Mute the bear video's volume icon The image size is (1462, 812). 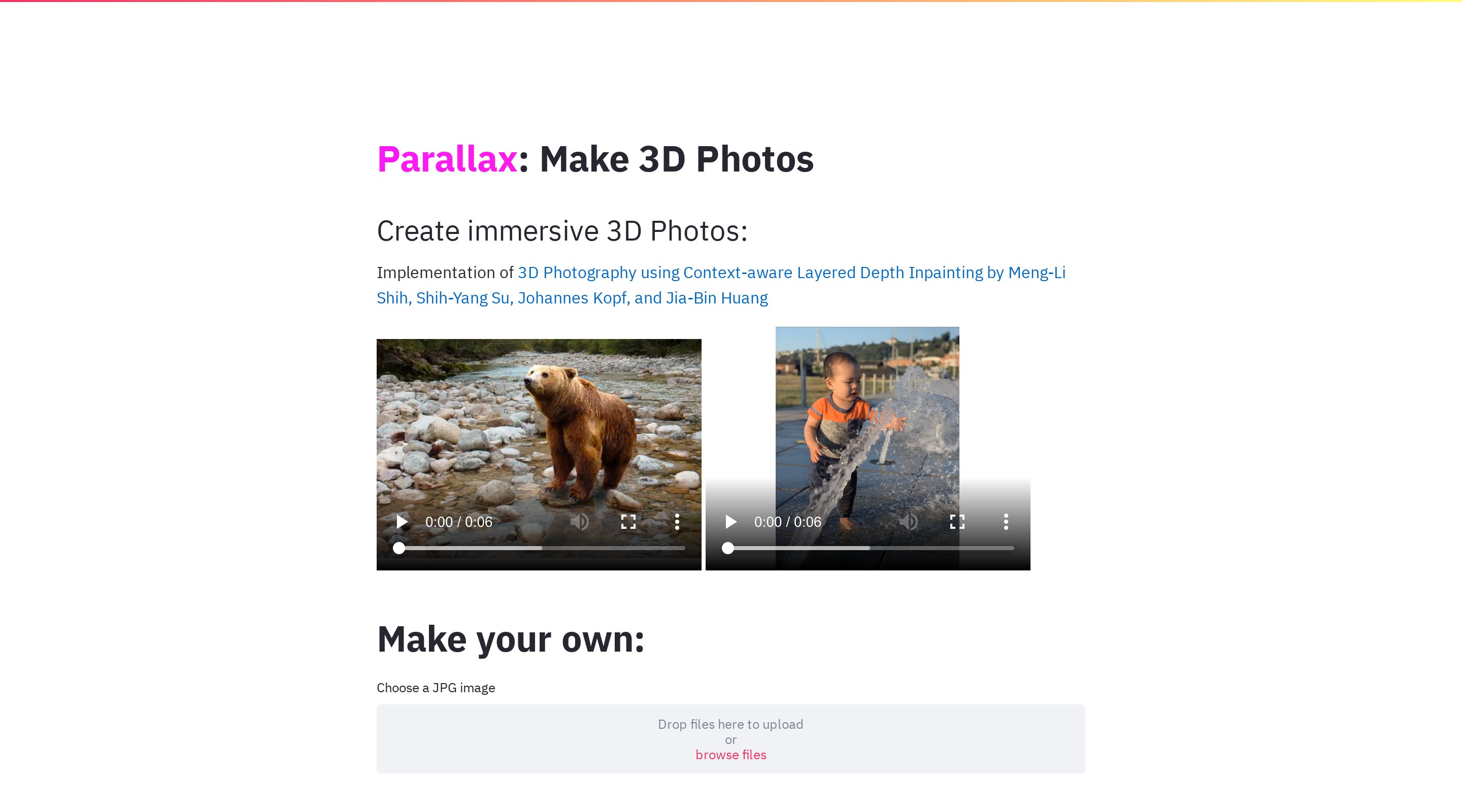579,522
